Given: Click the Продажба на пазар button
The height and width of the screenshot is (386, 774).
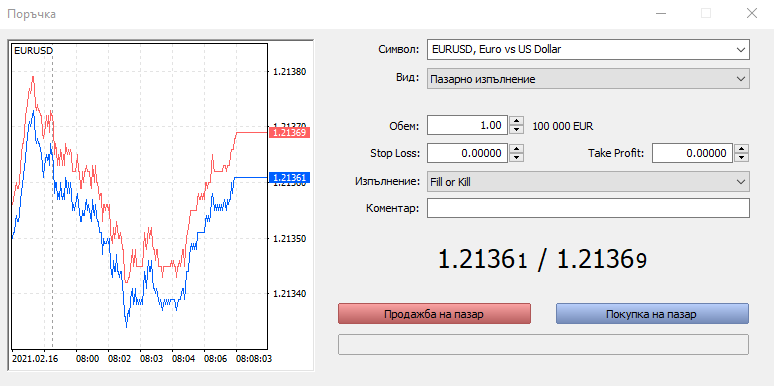Looking at the screenshot, I should point(434,314).
